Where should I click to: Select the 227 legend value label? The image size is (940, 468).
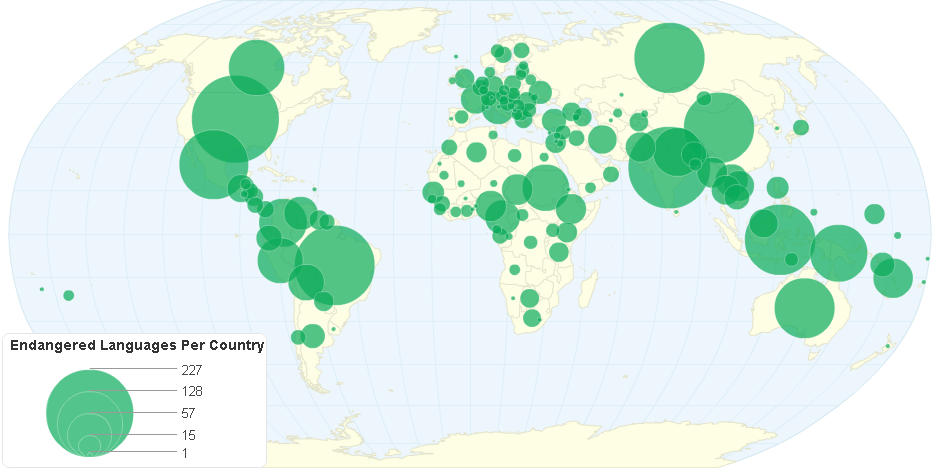[192, 370]
